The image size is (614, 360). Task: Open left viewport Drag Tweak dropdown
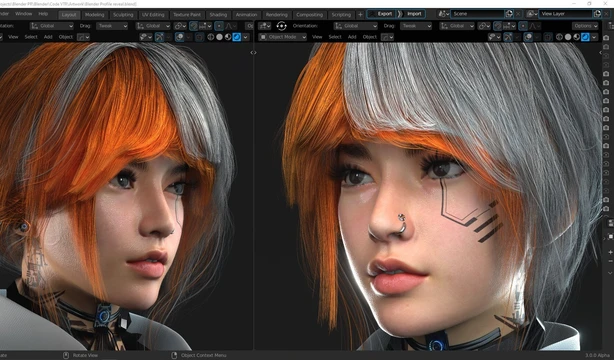(x=112, y=26)
